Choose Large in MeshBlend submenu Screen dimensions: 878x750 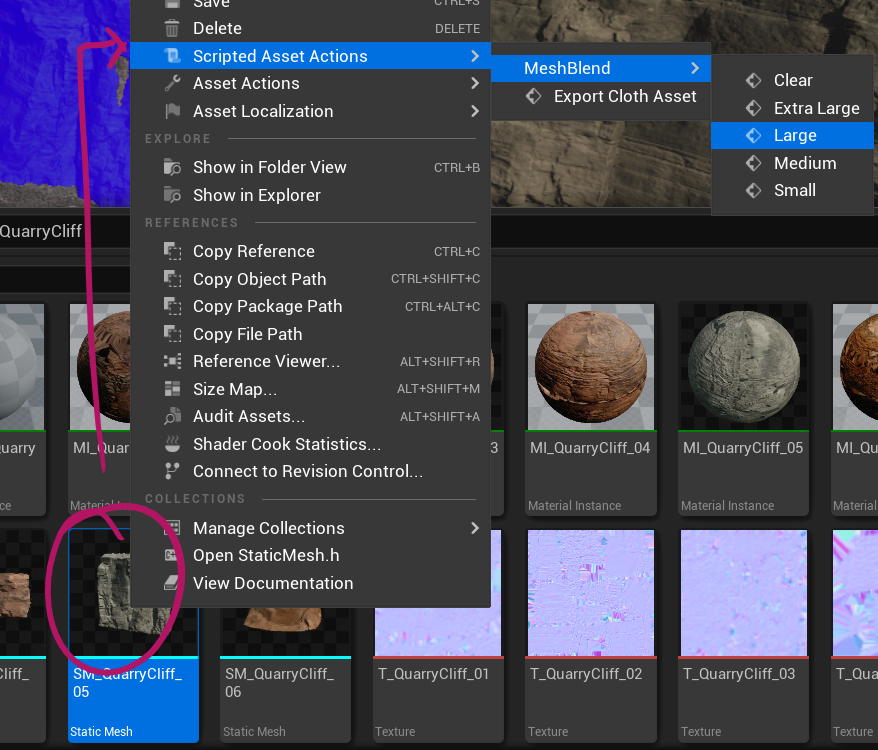pyautogui.click(x=792, y=135)
